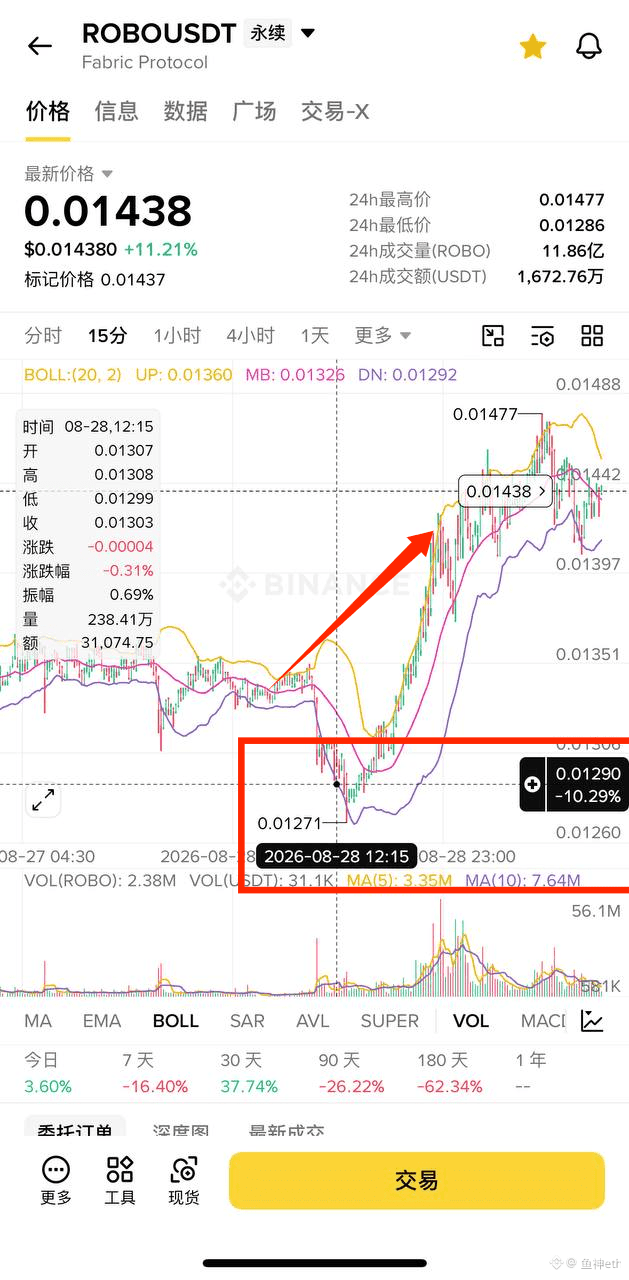The image size is (629, 1280).
Task: Open price alert bell icon
Action: pyautogui.click(x=589, y=46)
